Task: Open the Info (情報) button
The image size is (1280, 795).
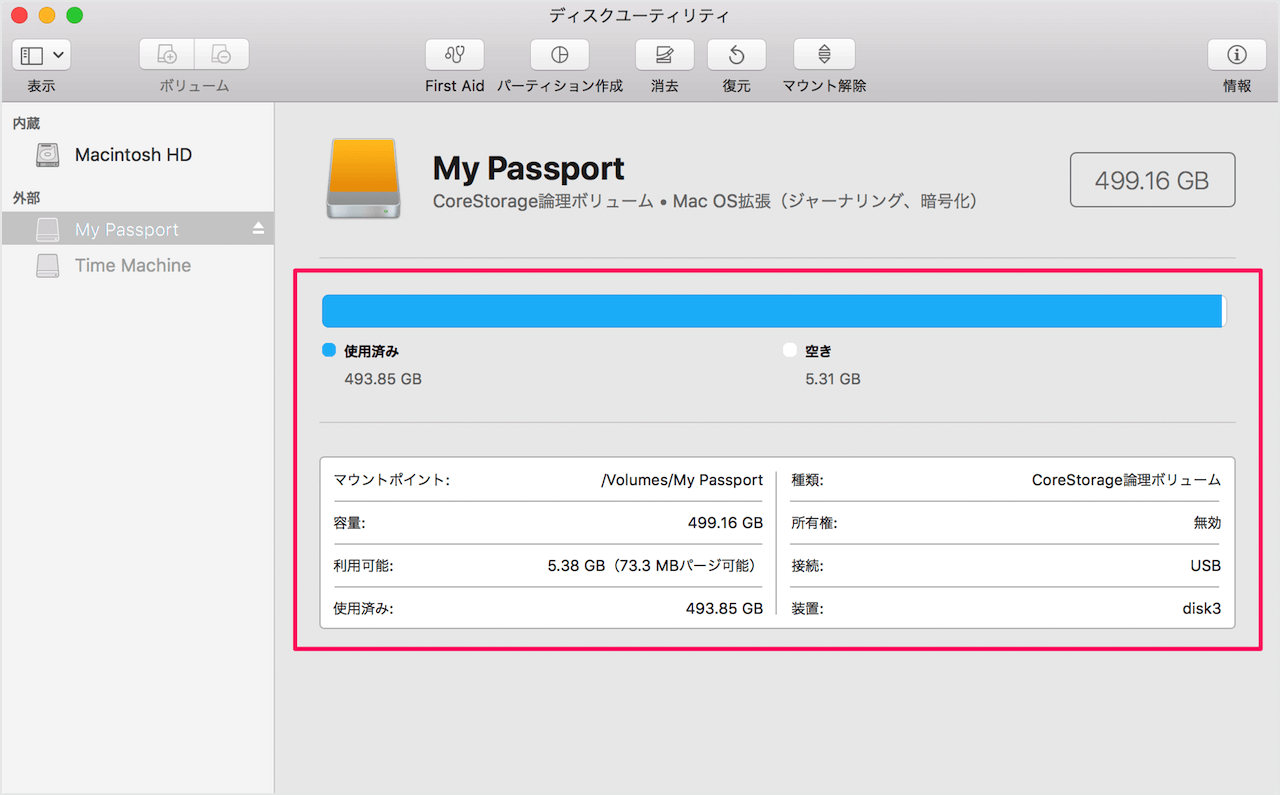Action: tap(1237, 55)
